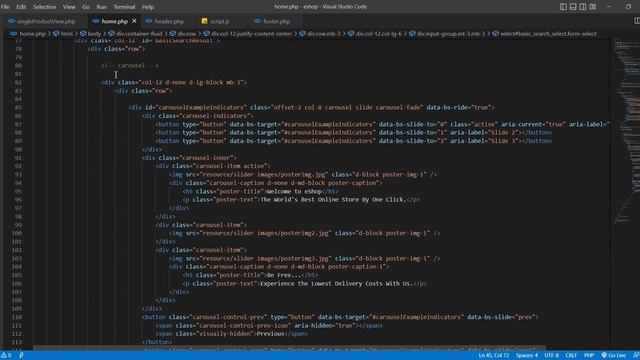
Task: Click the horizontal scrollbar of the editor
Action: (x=289, y=349)
